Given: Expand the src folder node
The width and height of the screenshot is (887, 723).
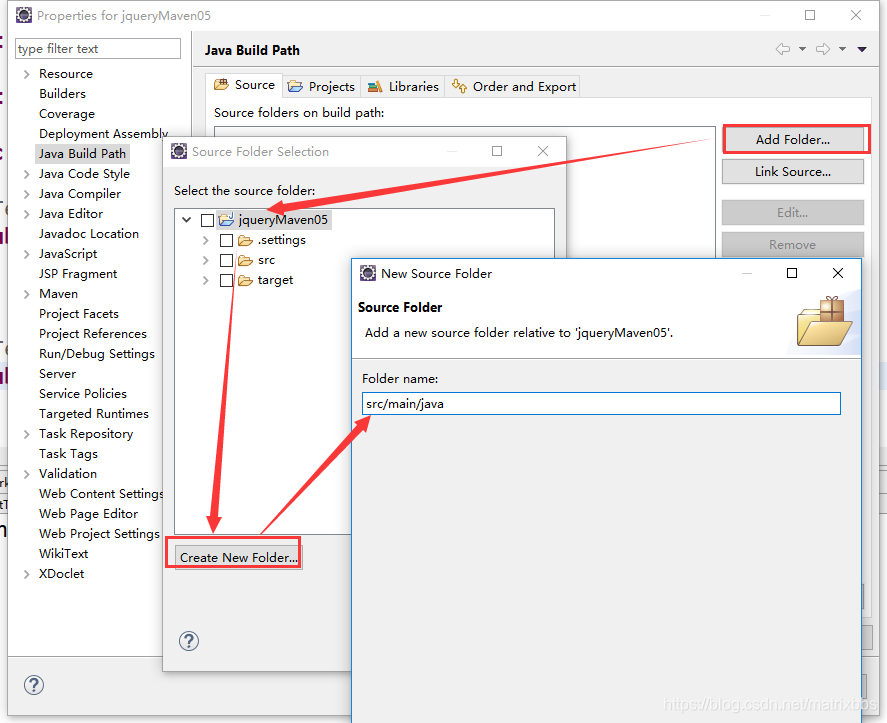Looking at the screenshot, I should point(205,260).
